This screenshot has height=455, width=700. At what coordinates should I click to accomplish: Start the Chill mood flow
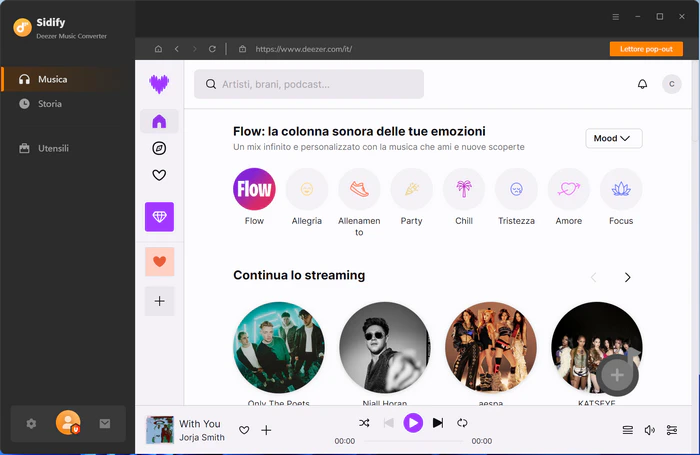tap(464, 189)
